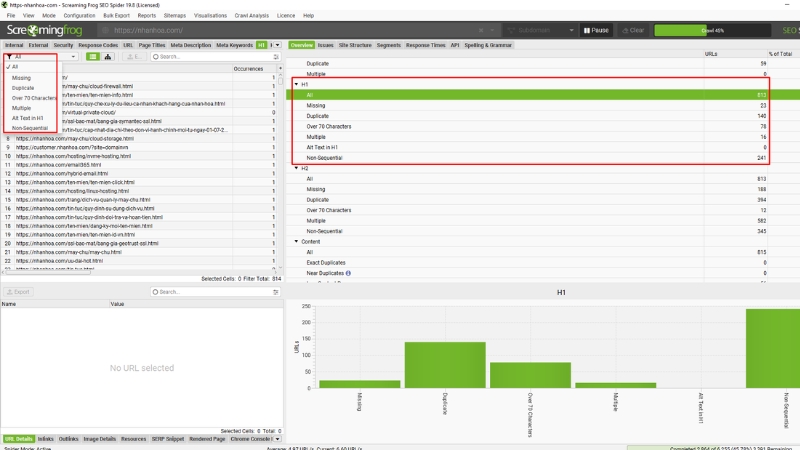Viewport: 800px width, 450px height.
Task: Open the Response Times tab
Action: click(x=426, y=45)
